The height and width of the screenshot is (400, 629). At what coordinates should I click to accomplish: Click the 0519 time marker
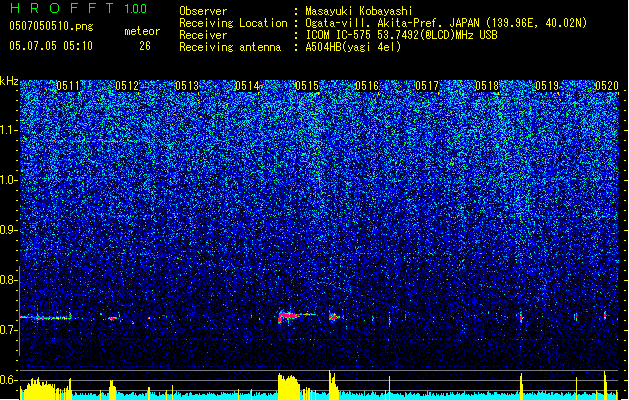pyautogui.click(x=547, y=86)
